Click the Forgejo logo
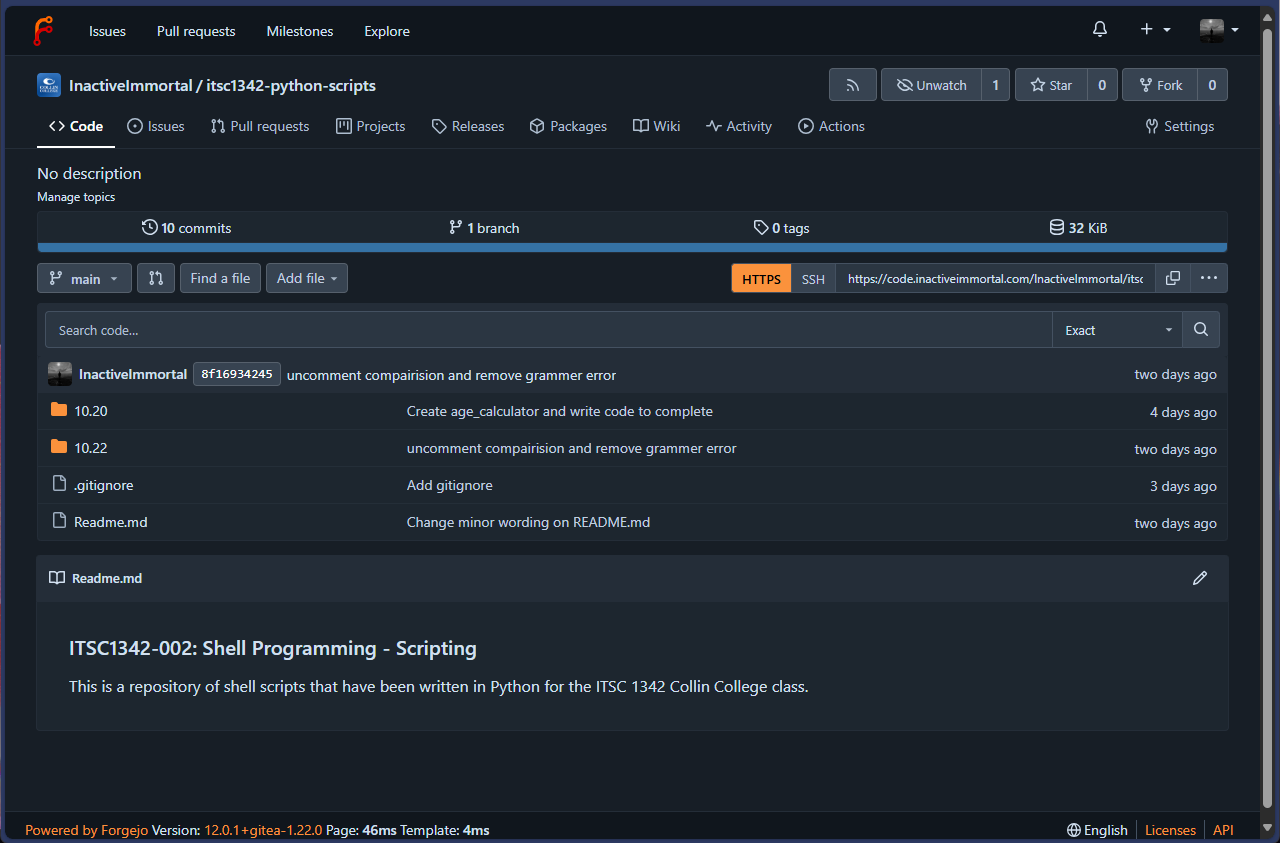The width and height of the screenshot is (1280, 843). coord(42,29)
